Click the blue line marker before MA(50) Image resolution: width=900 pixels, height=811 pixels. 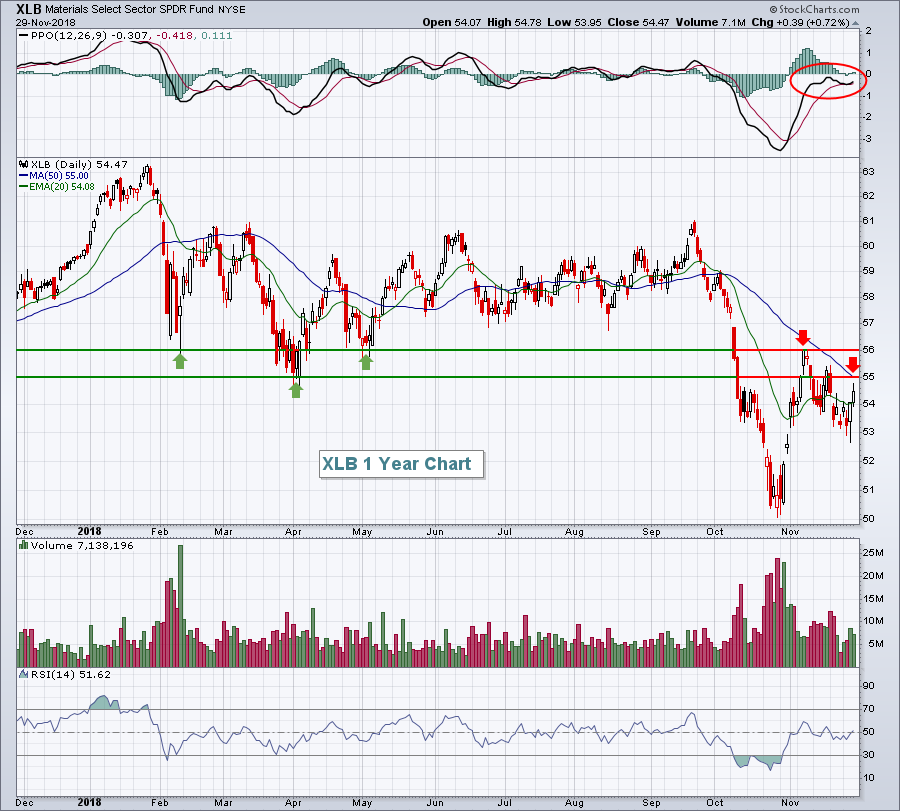coord(24,176)
